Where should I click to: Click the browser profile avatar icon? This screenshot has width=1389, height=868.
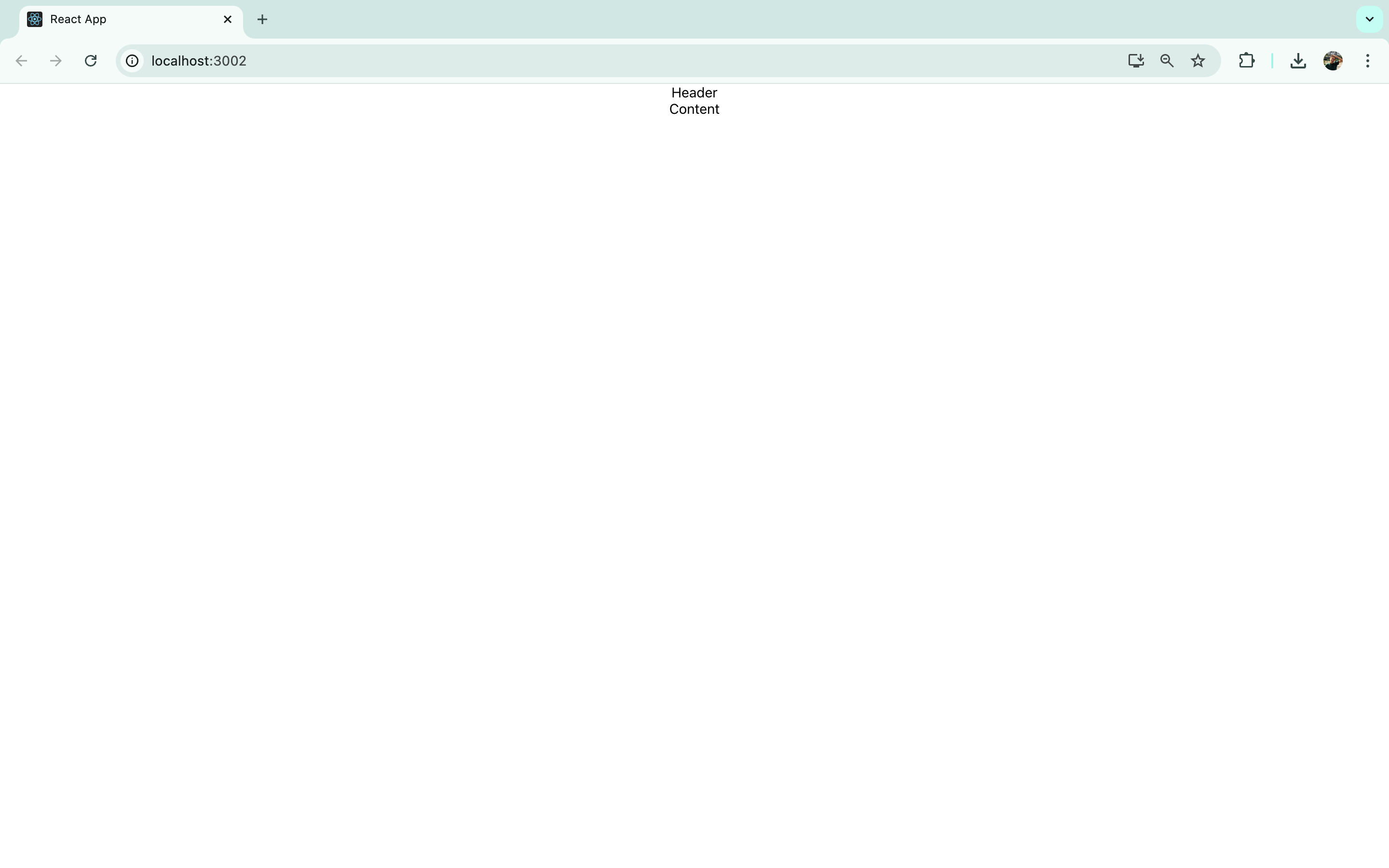(1333, 60)
